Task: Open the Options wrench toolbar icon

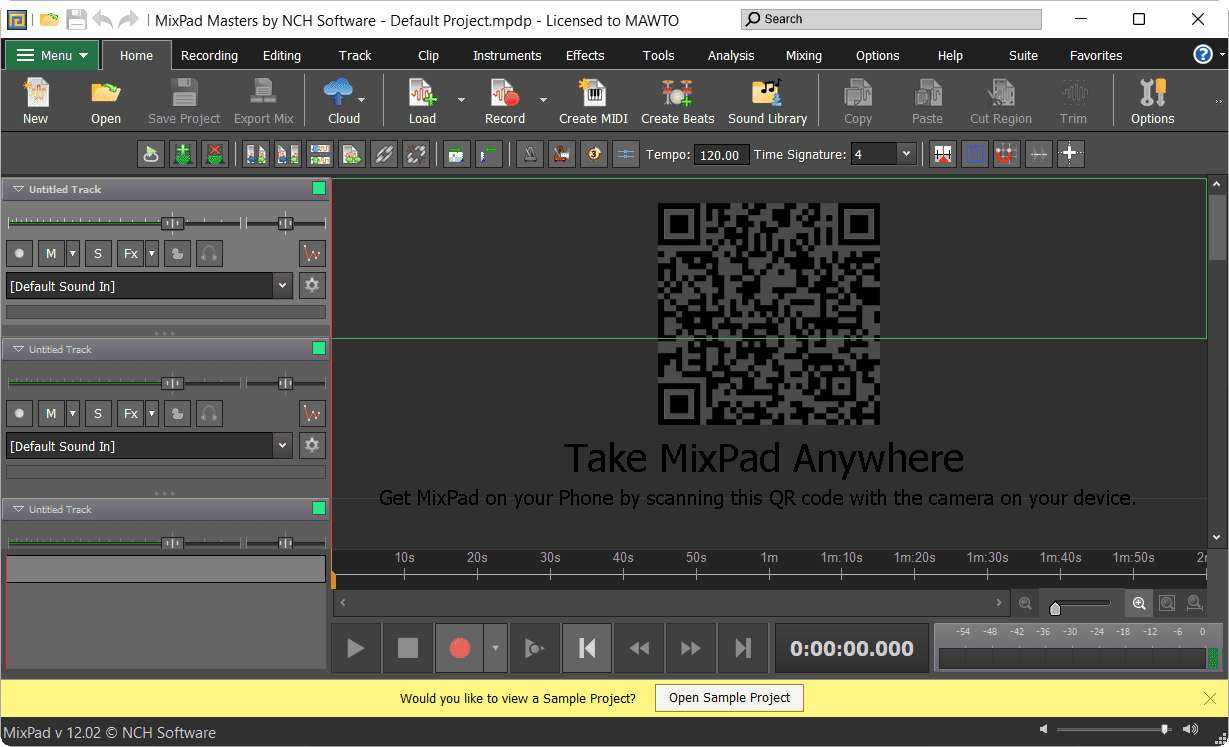Action: tap(1152, 101)
